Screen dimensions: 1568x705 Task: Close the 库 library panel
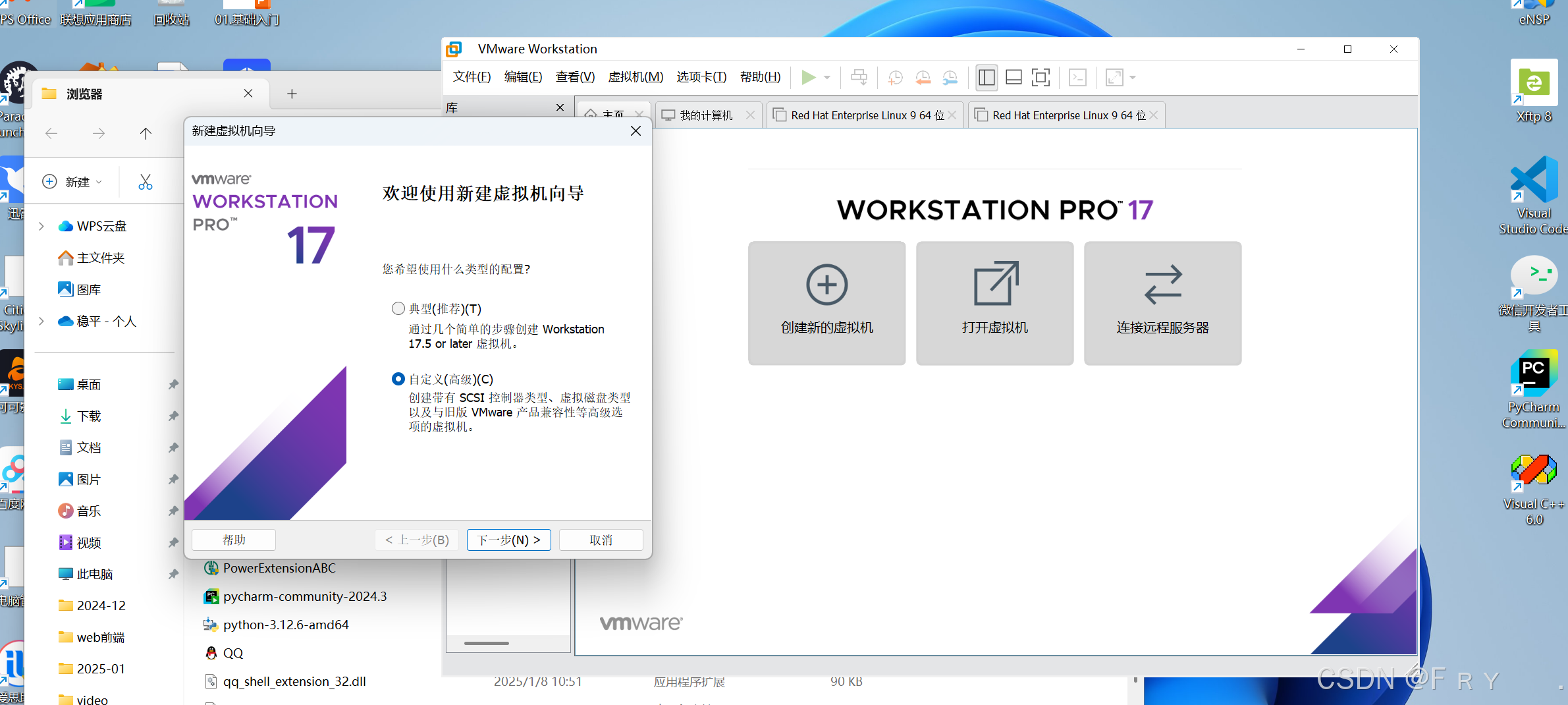click(560, 107)
